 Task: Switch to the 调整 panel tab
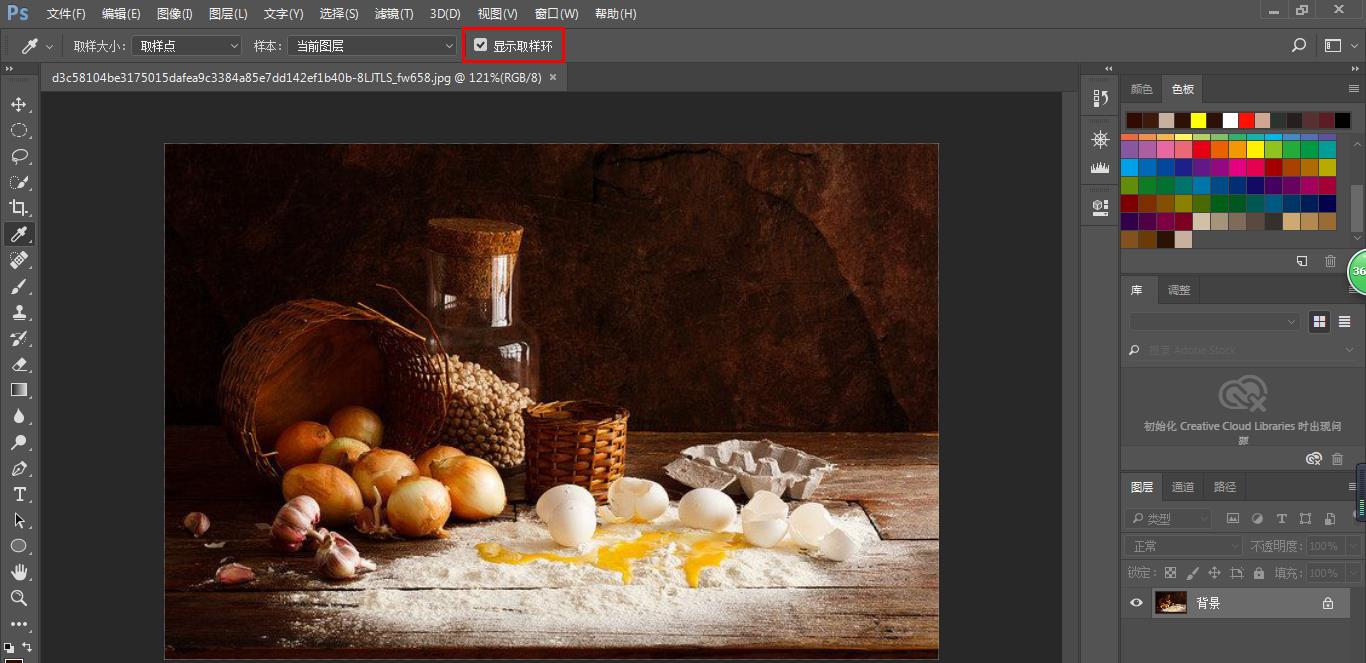click(1179, 290)
